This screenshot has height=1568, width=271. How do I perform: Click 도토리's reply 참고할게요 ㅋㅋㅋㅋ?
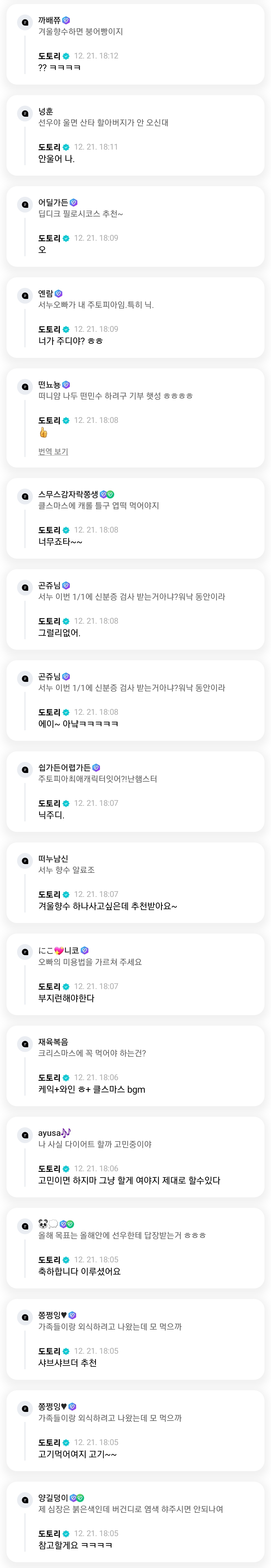pyautogui.click(x=75, y=1545)
